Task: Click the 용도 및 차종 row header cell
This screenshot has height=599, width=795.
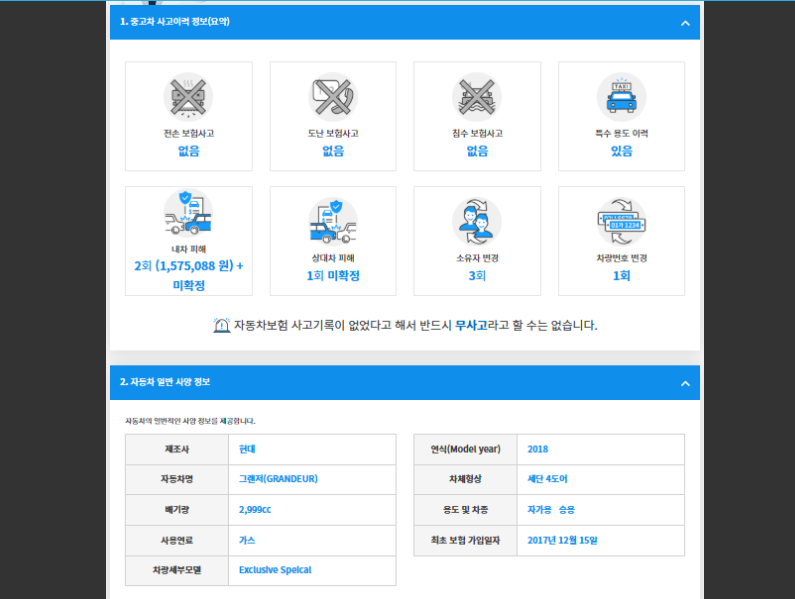Action: click(465, 510)
